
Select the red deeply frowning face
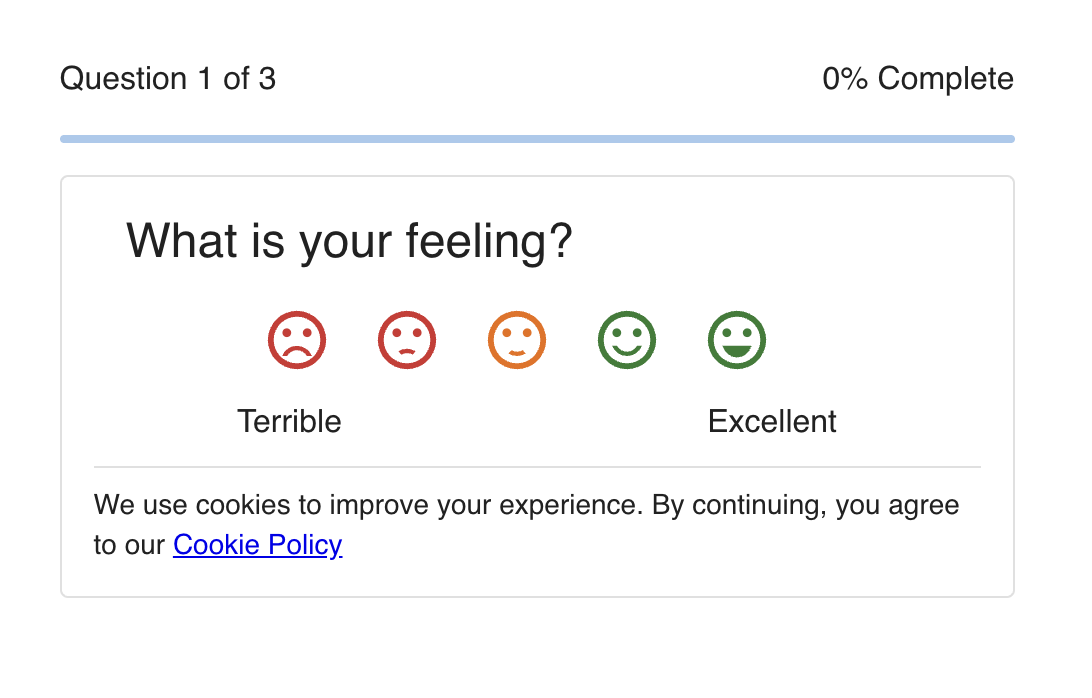(297, 340)
